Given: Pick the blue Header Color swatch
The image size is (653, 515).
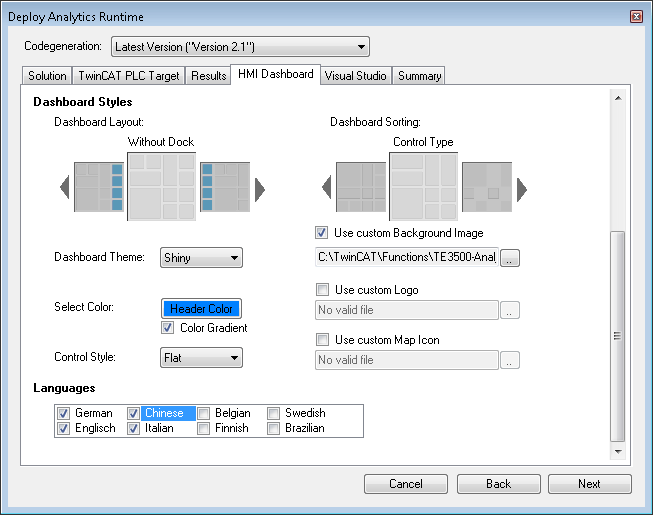Looking at the screenshot, I should point(201,309).
